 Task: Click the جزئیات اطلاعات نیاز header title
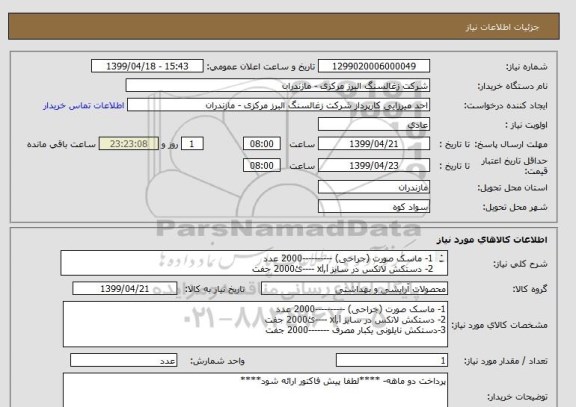pyautogui.click(x=503, y=28)
